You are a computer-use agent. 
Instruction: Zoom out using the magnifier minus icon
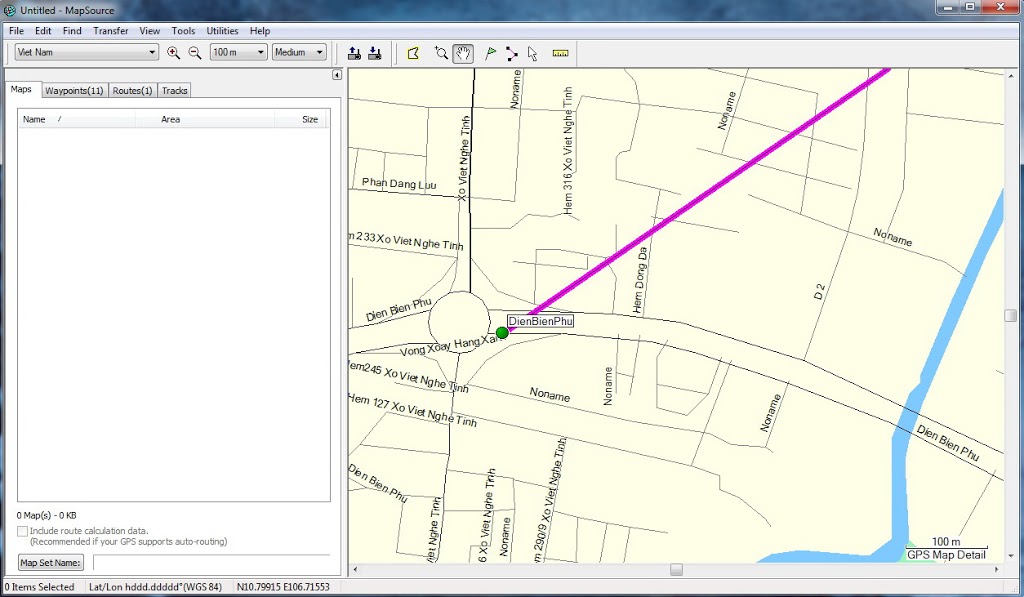tap(195, 53)
